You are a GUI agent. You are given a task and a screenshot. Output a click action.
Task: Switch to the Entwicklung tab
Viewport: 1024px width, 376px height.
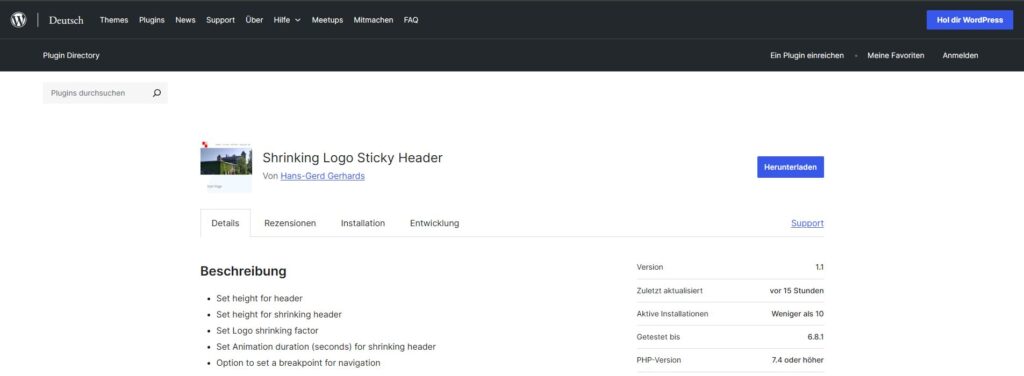pyautogui.click(x=434, y=223)
